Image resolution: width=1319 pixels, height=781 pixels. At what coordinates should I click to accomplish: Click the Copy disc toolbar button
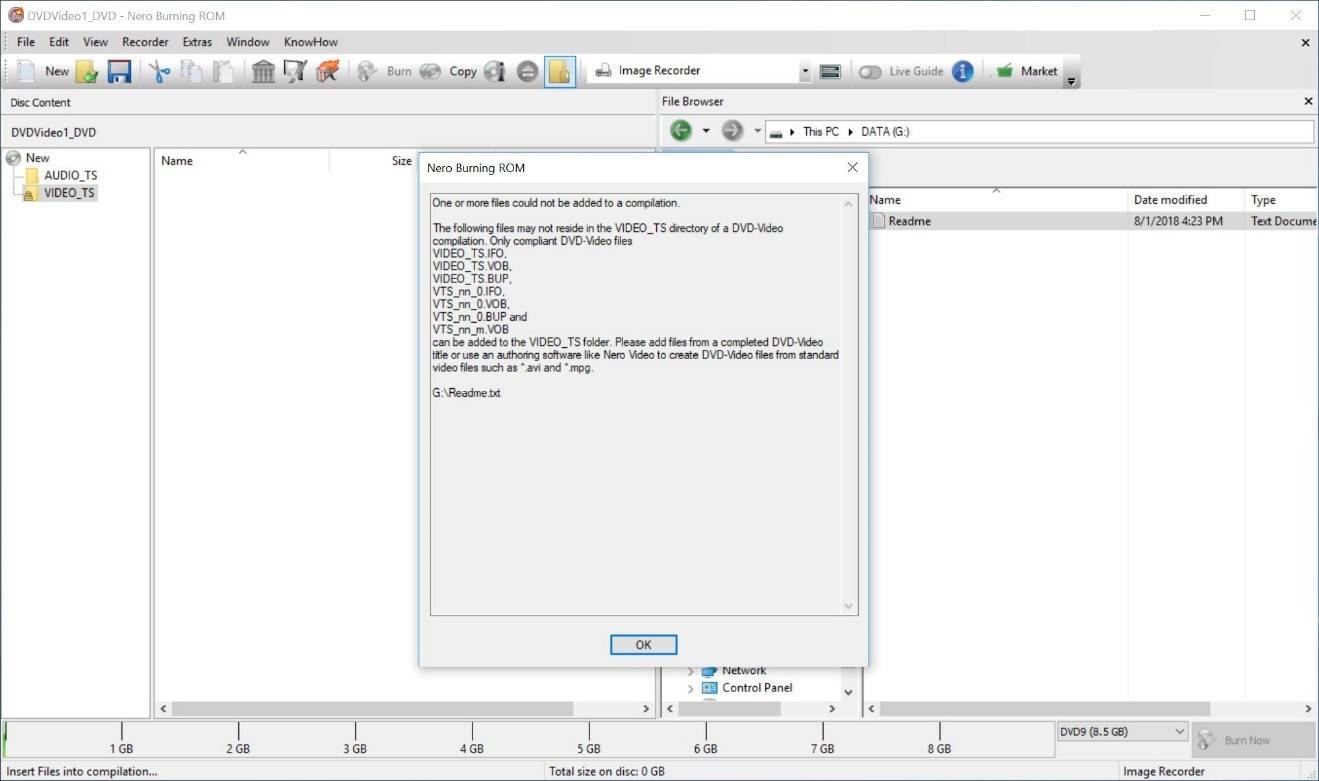448,71
